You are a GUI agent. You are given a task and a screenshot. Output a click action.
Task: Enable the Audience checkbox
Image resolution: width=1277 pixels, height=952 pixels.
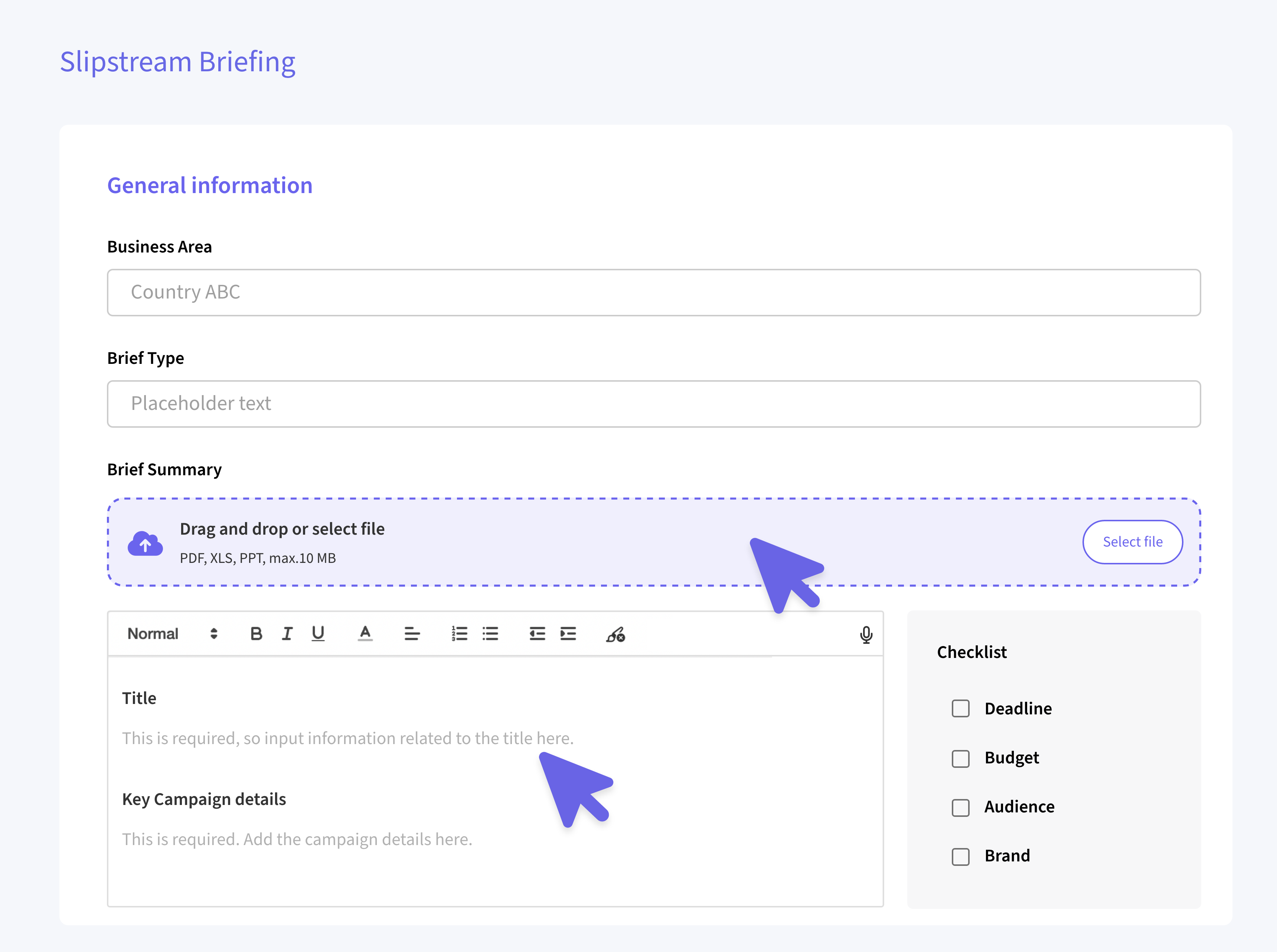tap(960, 807)
